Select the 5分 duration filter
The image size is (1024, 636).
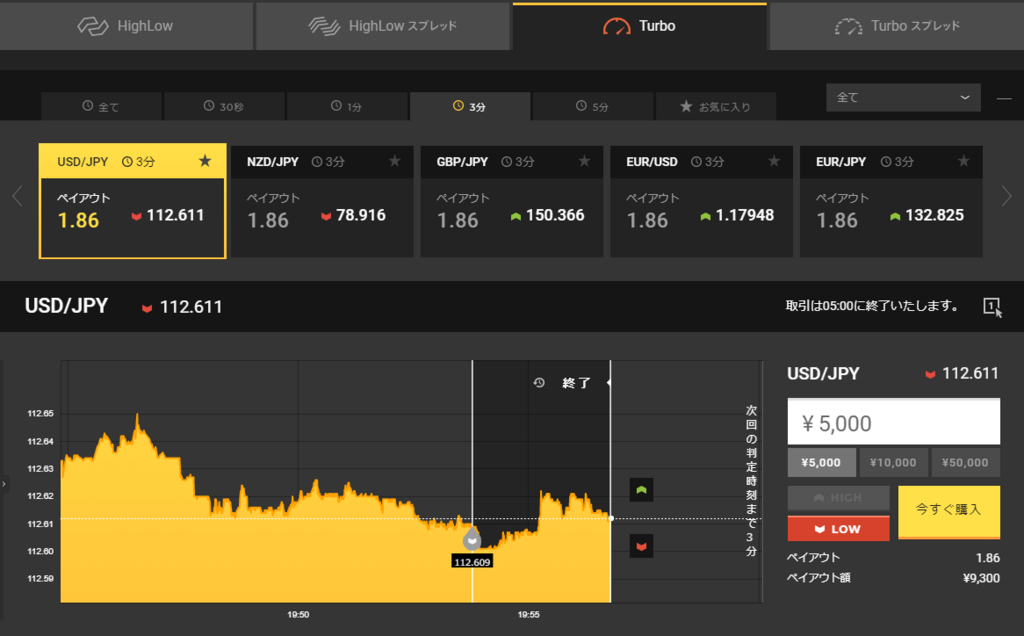click(592, 106)
